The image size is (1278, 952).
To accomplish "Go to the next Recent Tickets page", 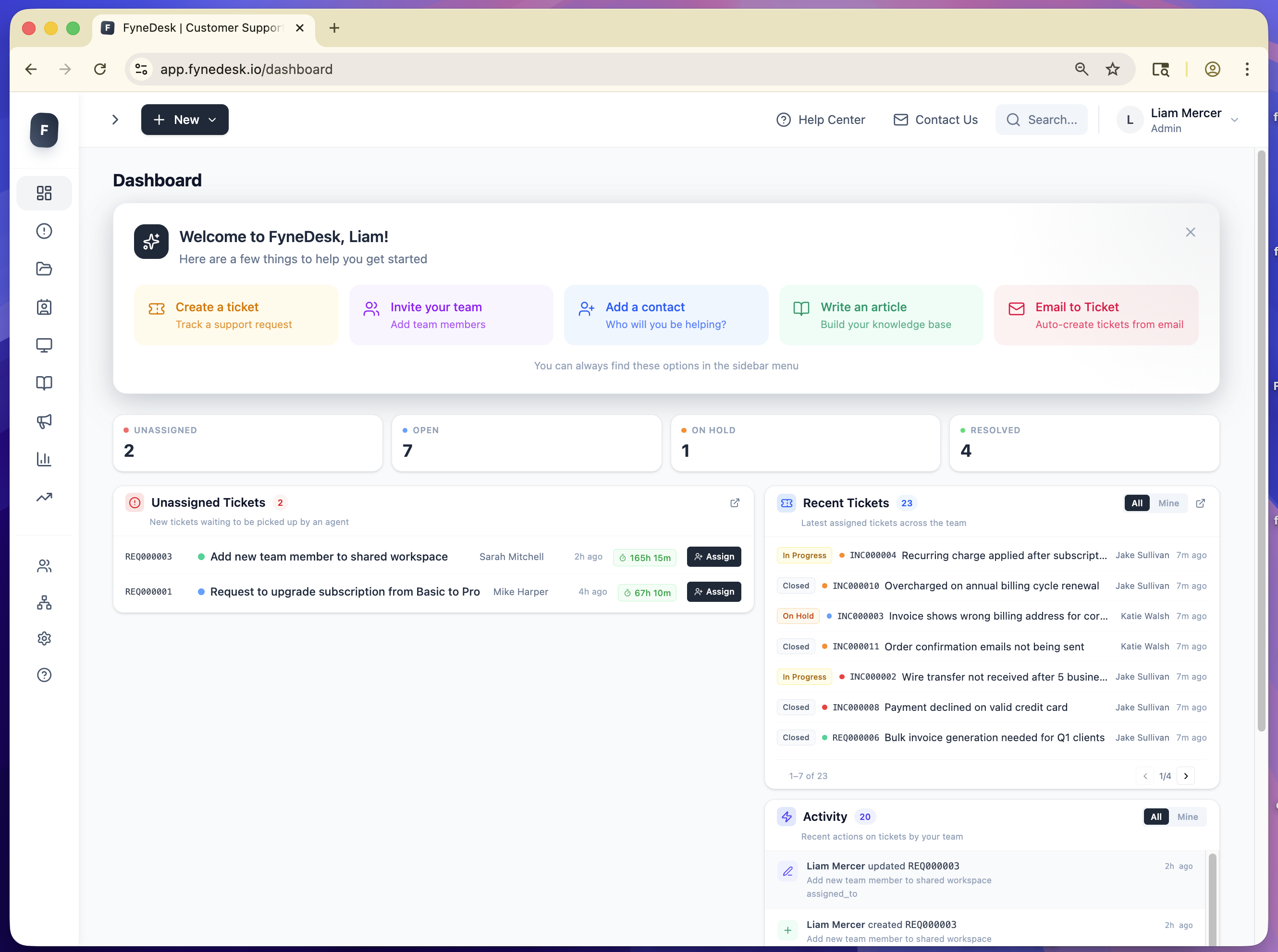I will pyautogui.click(x=1186, y=776).
